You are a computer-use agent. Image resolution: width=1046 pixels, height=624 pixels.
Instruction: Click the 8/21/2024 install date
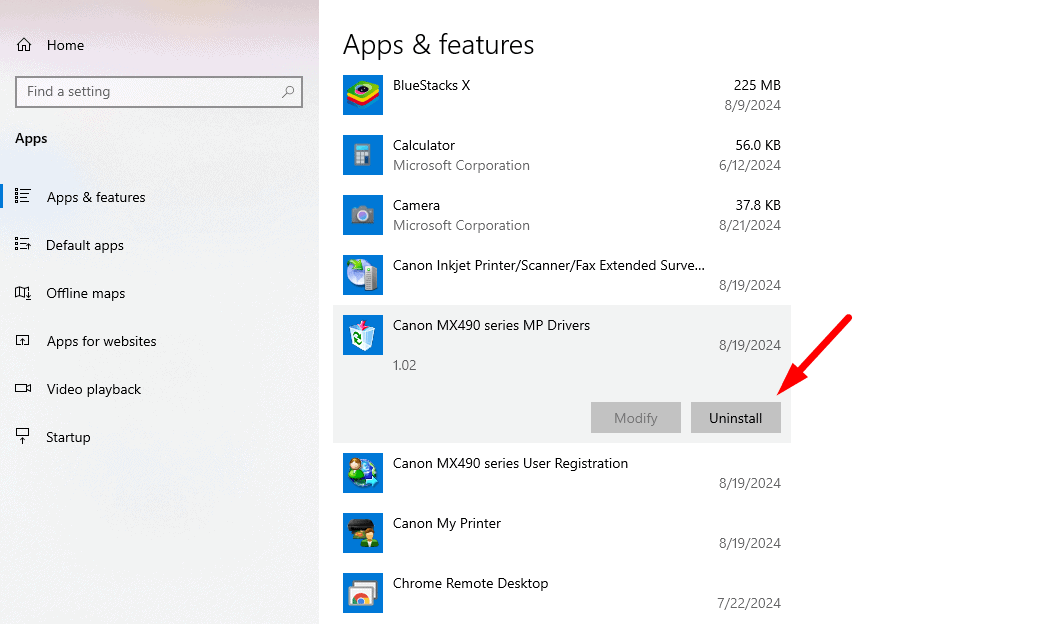(x=750, y=226)
